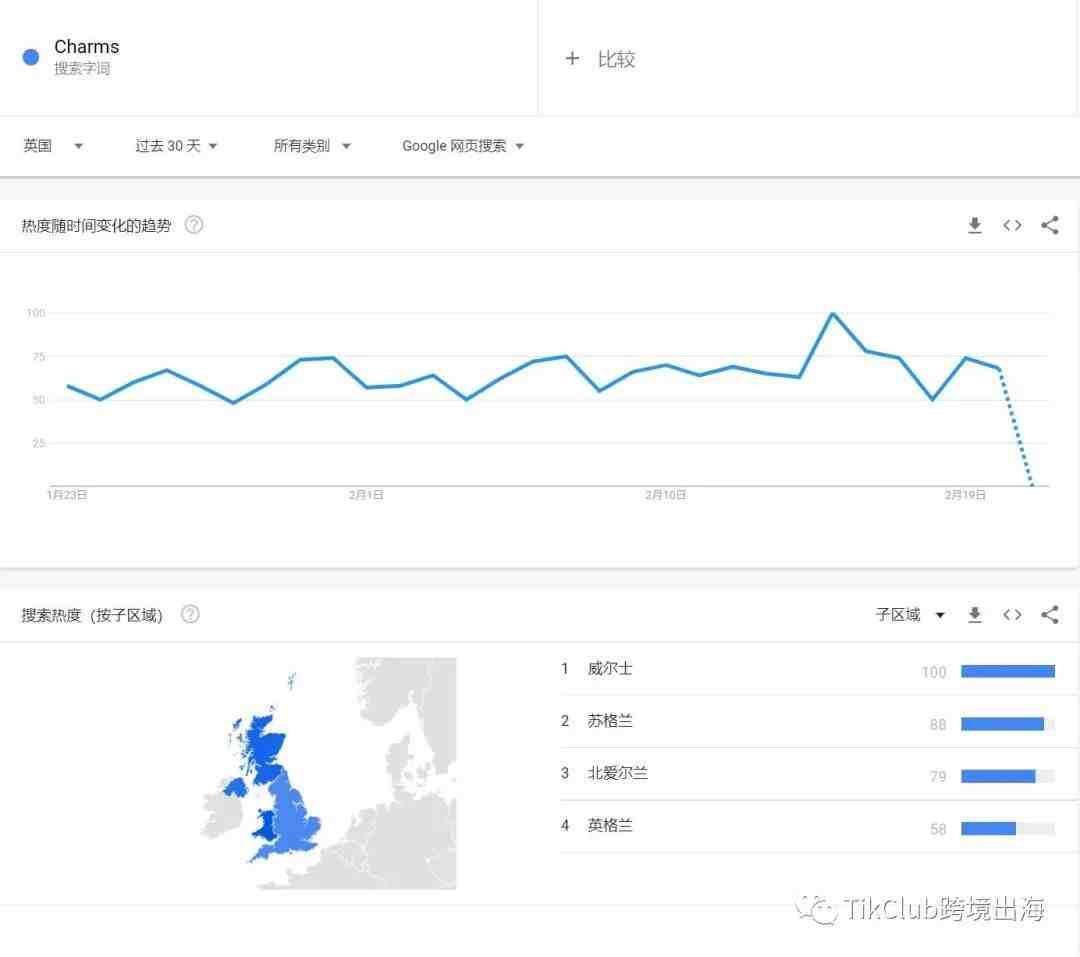Share the subregion interest panel
Screen dimensions: 1080x957
(x=1050, y=615)
